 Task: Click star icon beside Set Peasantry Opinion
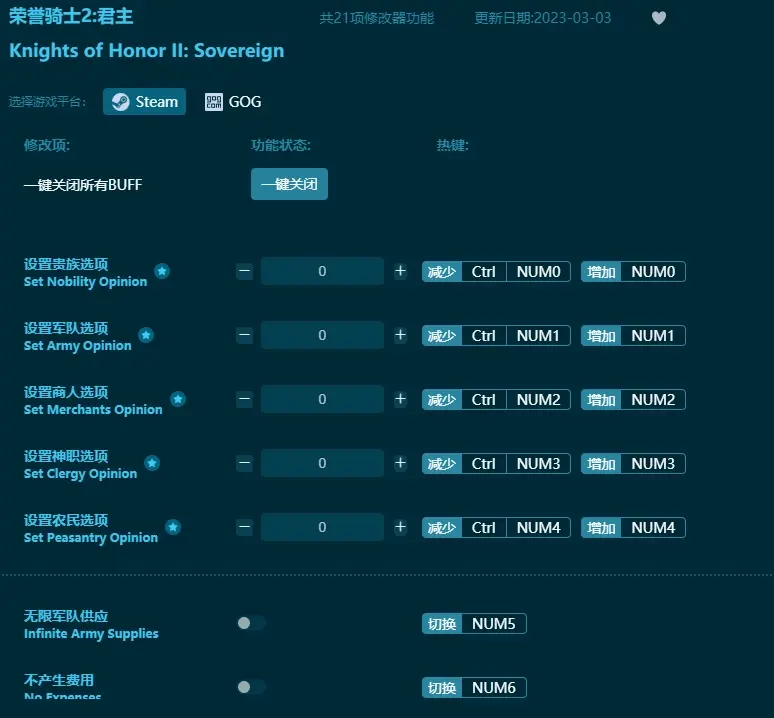click(173, 527)
